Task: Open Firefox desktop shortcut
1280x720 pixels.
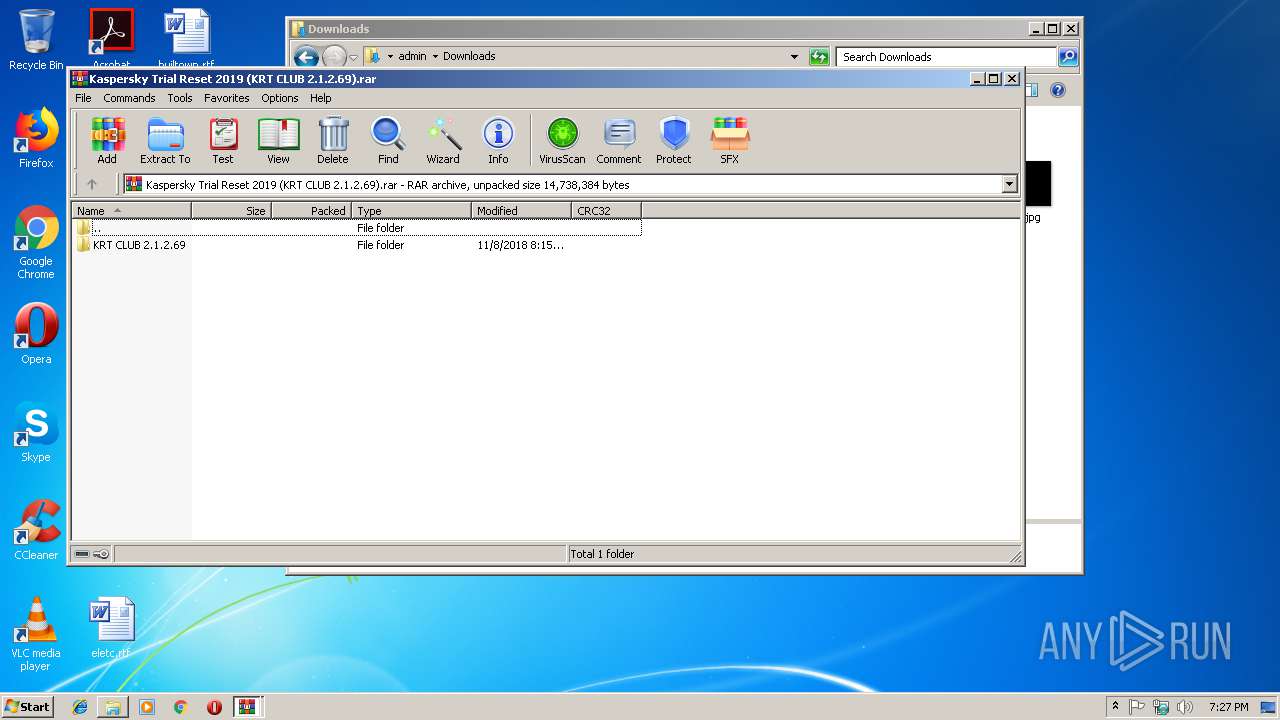Action: coord(36,138)
